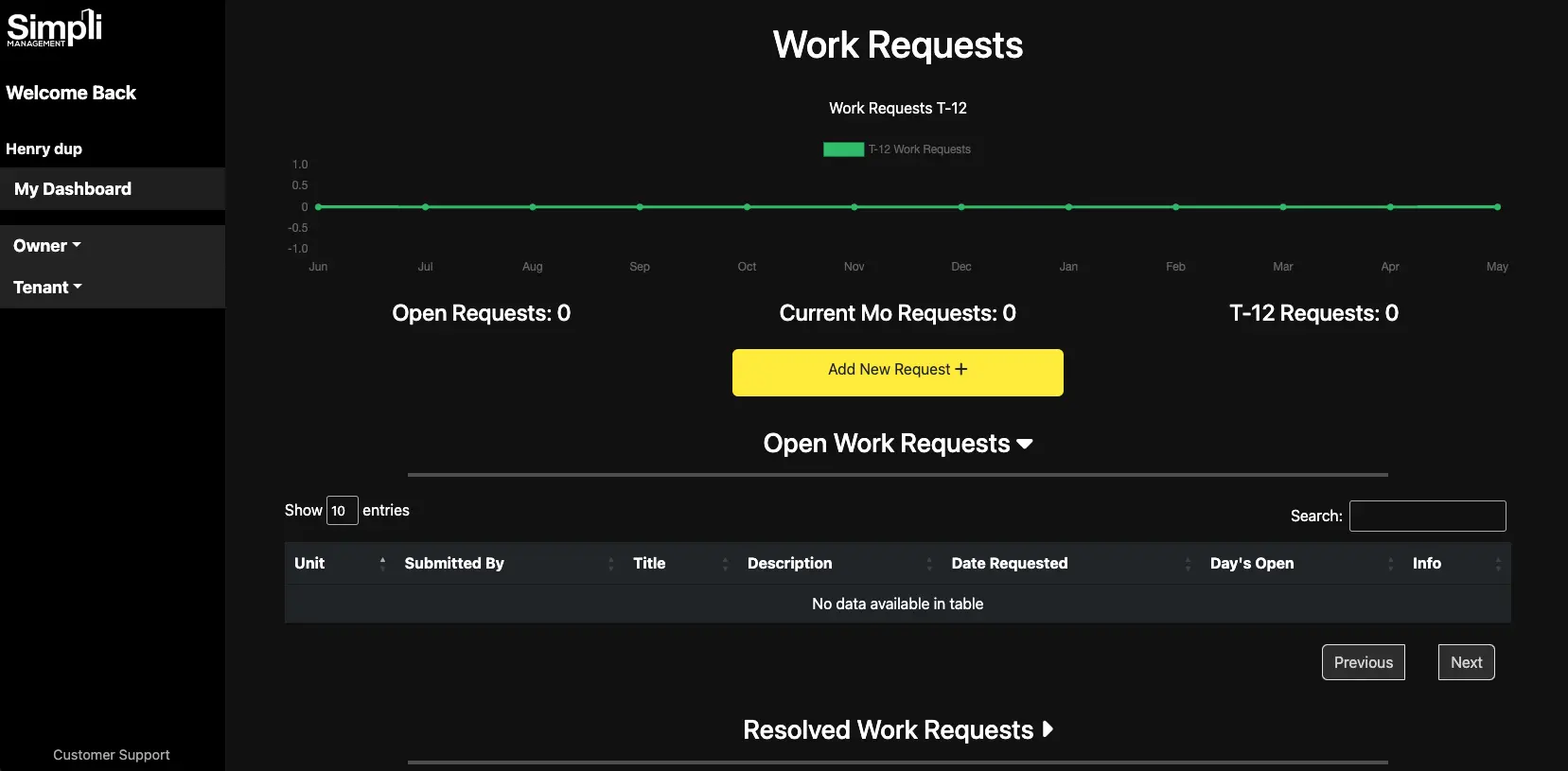The image size is (1568, 771).
Task: Click the Unit column sort arrows icon
Action: pos(382,564)
